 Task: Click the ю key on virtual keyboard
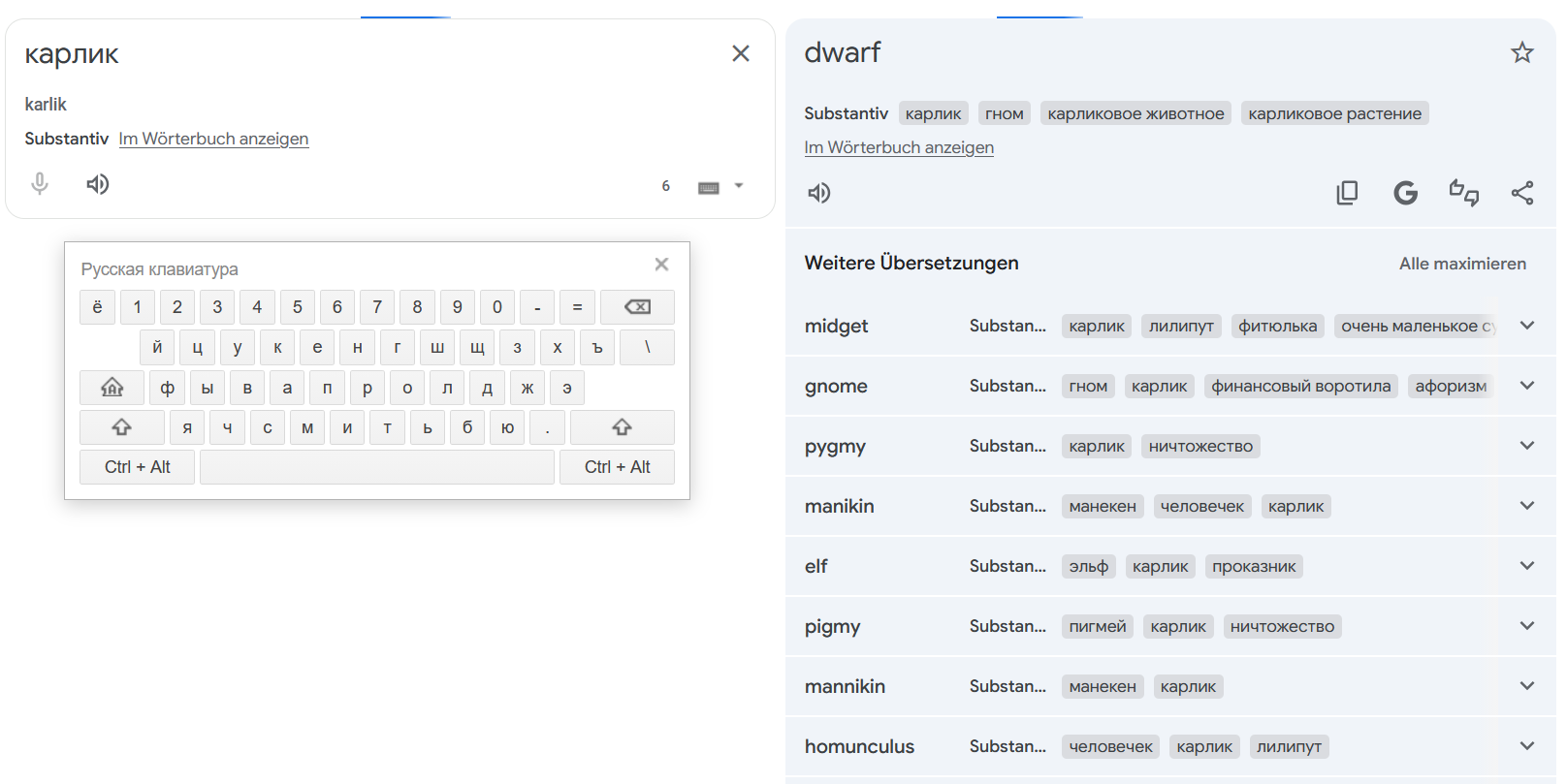pos(507,427)
